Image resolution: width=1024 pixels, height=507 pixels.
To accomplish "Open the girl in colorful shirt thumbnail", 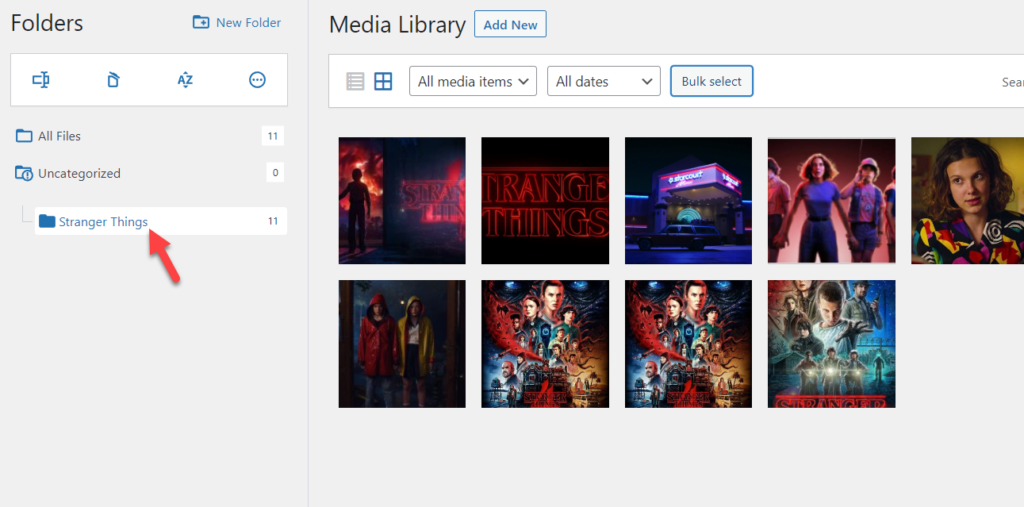I will pos(967,201).
